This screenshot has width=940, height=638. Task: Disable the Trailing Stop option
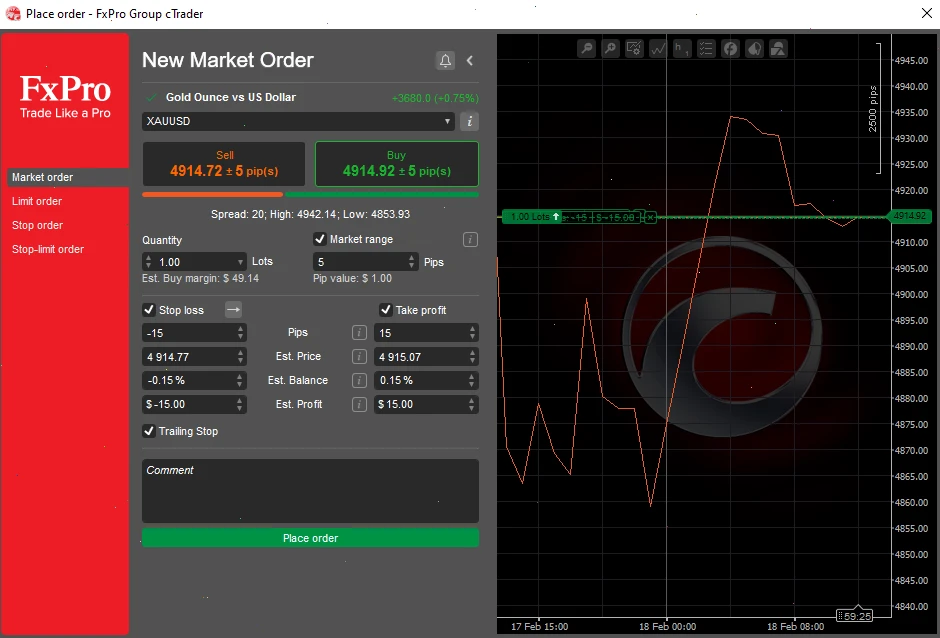(x=148, y=431)
